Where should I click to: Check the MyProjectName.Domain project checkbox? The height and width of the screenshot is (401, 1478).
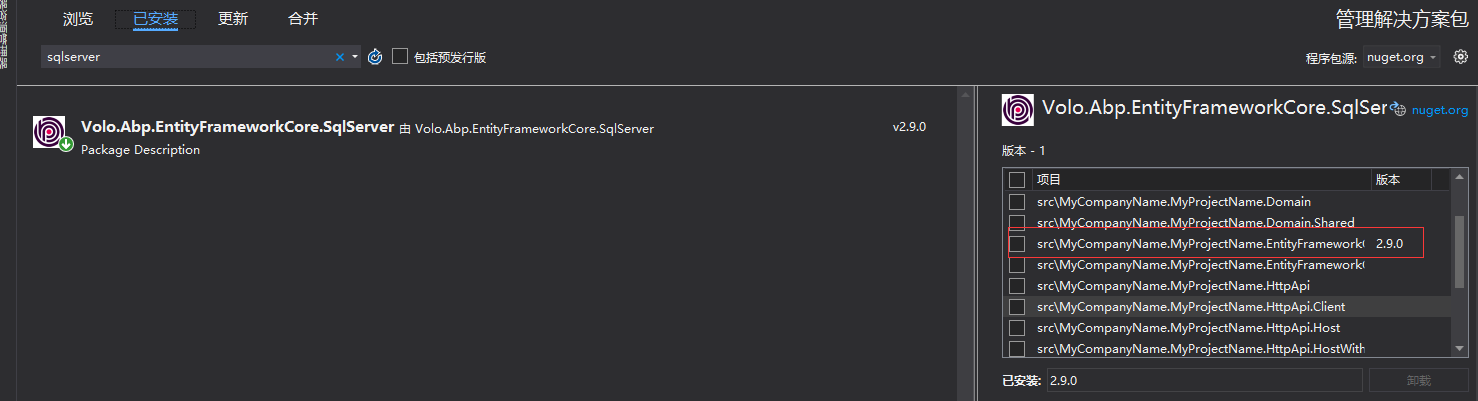point(1017,202)
